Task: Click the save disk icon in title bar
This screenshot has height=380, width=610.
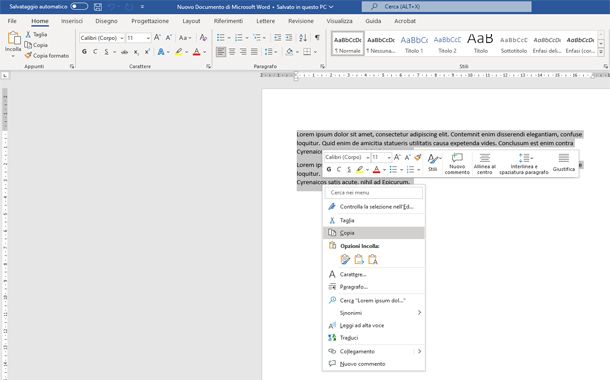Action: point(98,7)
